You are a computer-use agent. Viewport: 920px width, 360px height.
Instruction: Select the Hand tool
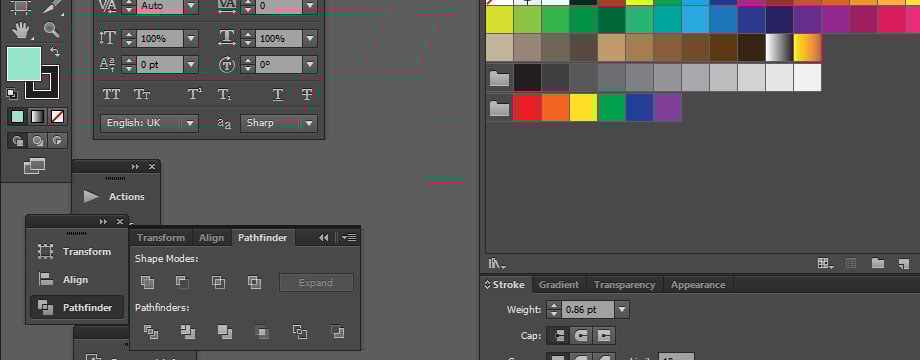click(x=21, y=29)
